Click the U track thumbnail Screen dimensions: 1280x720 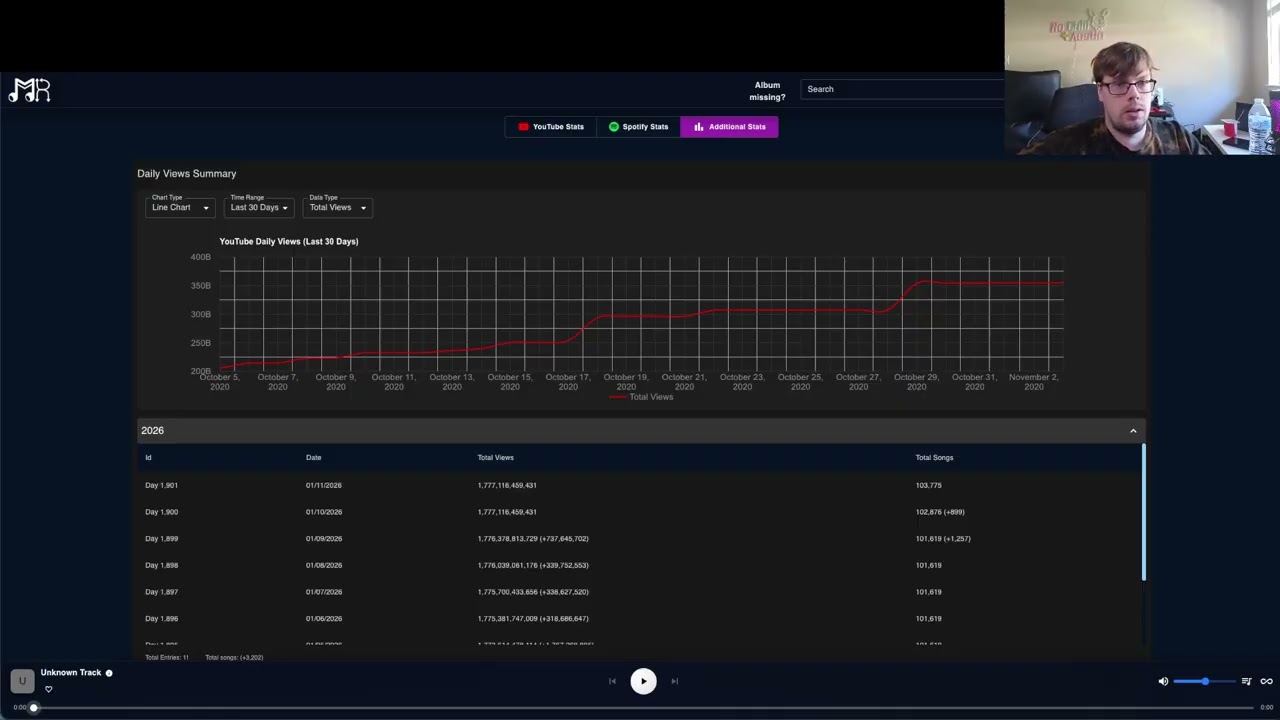coord(22,681)
